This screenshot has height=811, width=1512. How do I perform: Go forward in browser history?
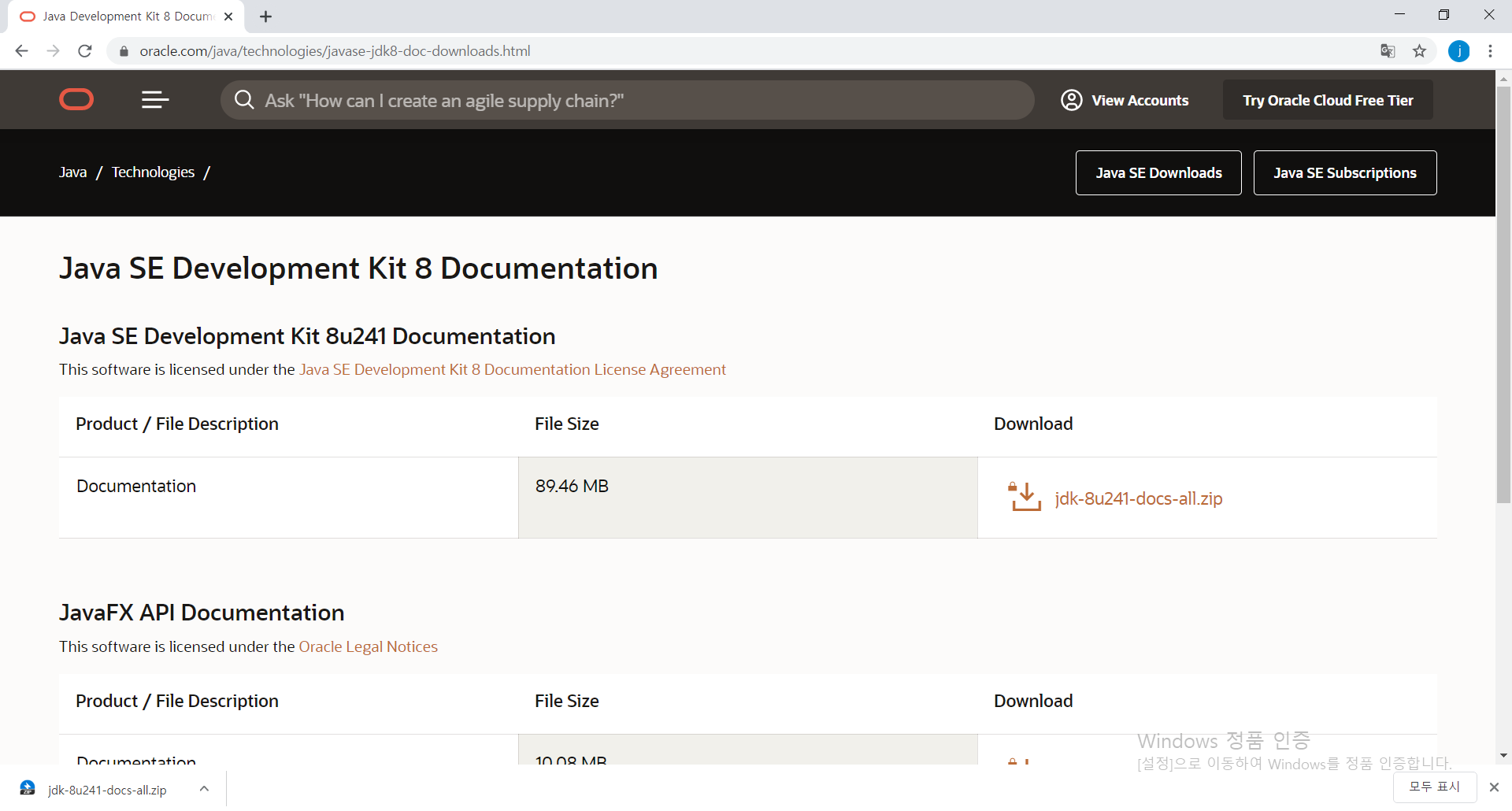tap(54, 51)
